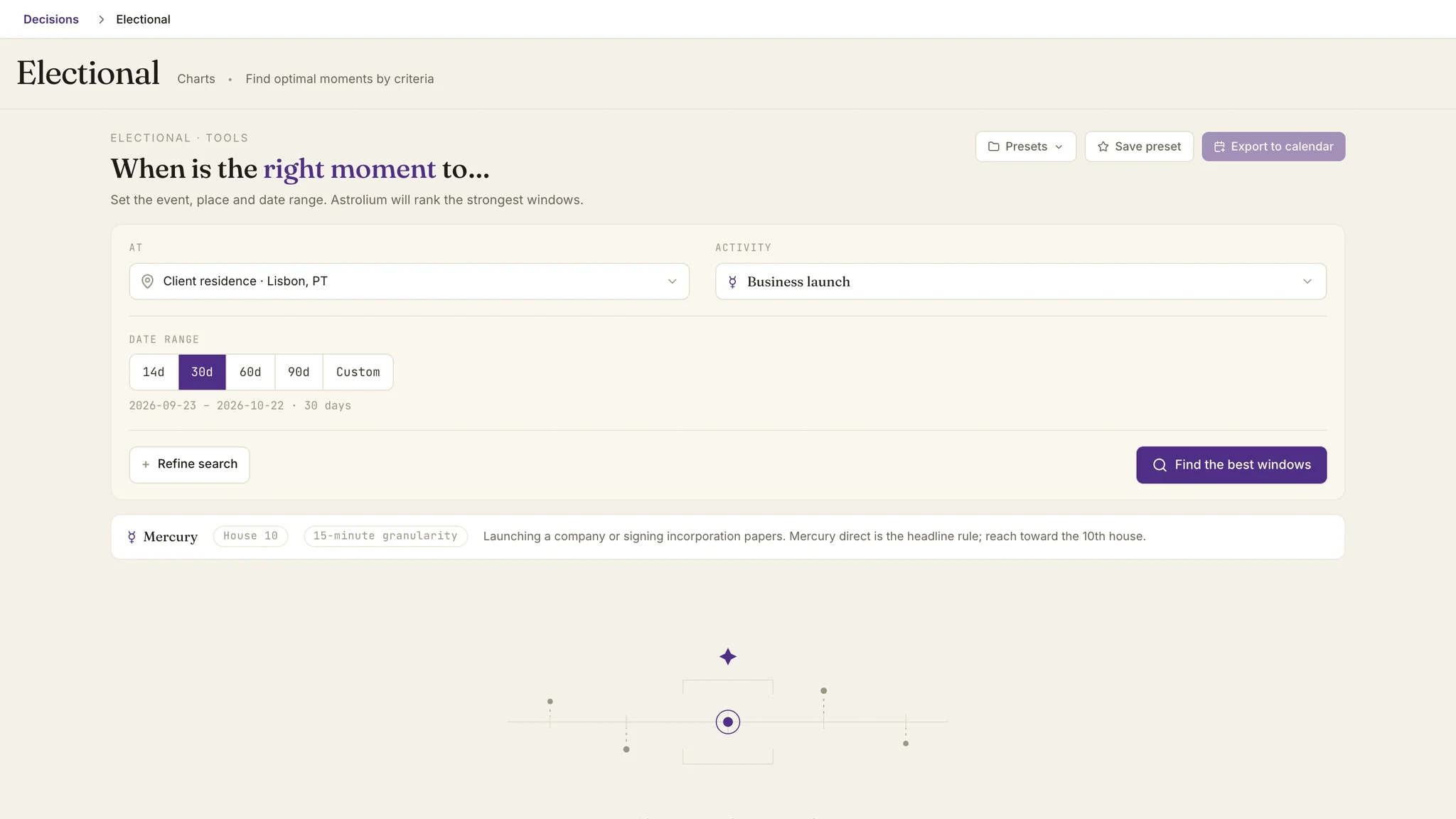Click the Mercury heading text
The height and width of the screenshot is (819, 1456).
(171, 537)
